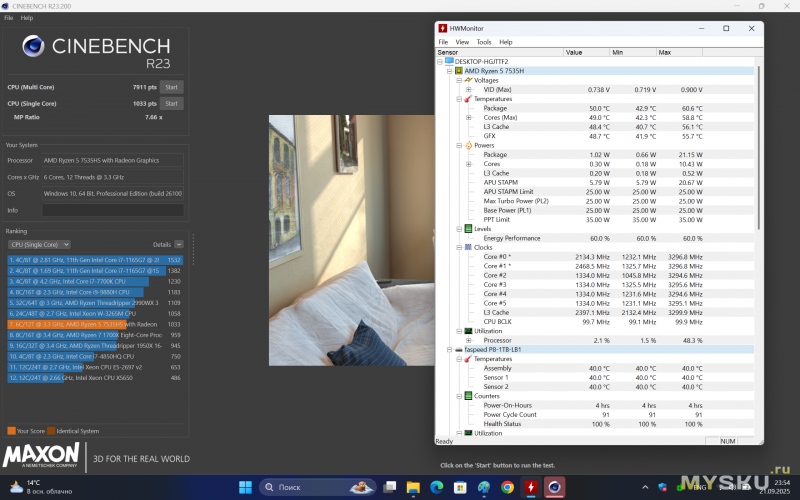Expand the Cores (Max) temperature entry
The width and height of the screenshot is (800, 500).
click(x=468, y=117)
